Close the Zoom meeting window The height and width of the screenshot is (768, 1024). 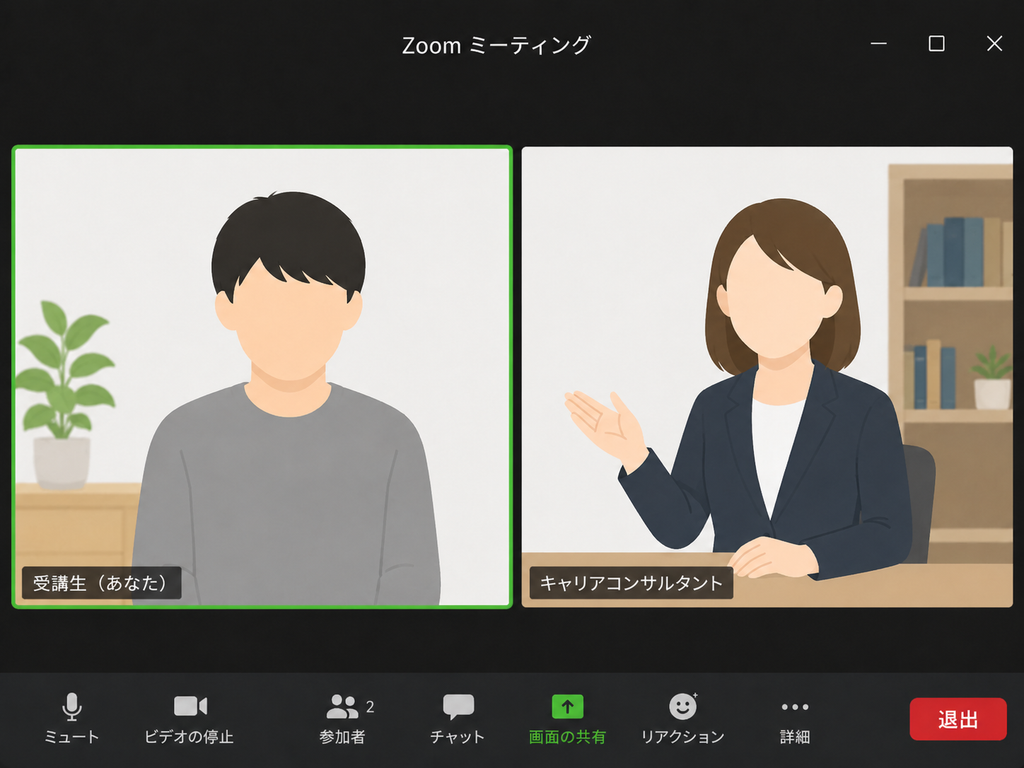[994, 44]
